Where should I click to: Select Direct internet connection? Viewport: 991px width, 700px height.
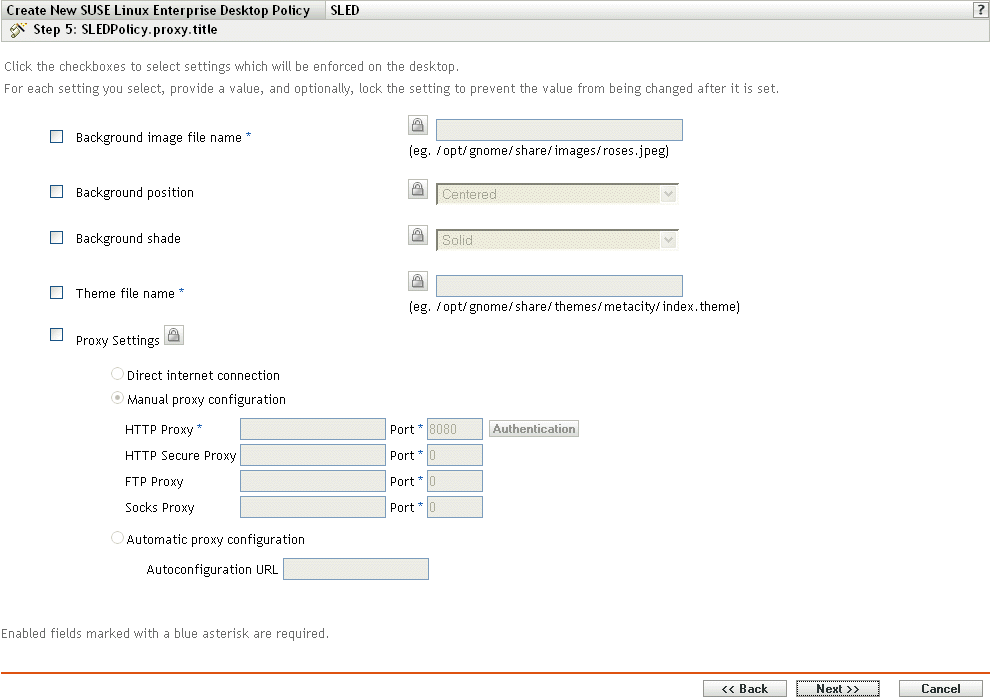pos(117,373)
